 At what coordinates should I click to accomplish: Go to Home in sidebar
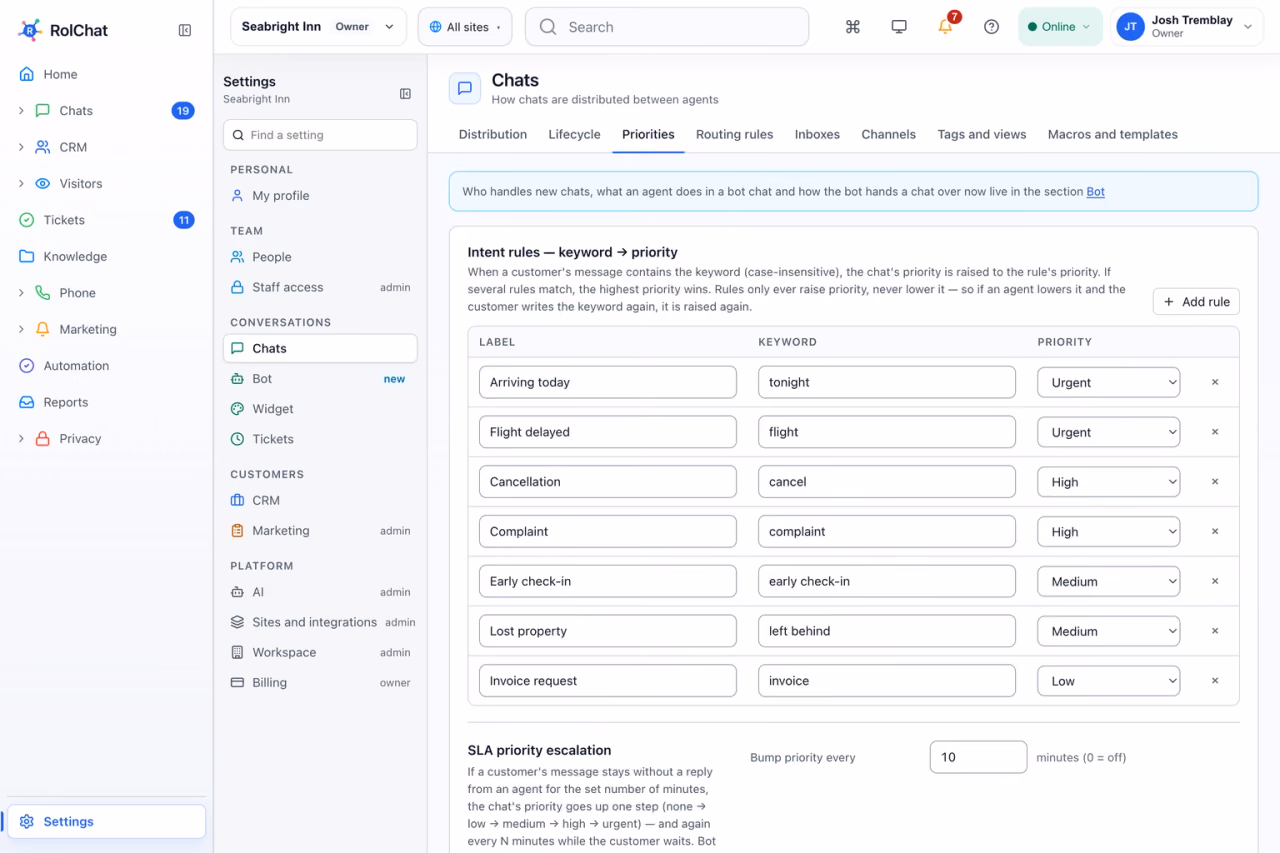click(x=106, y=74)
